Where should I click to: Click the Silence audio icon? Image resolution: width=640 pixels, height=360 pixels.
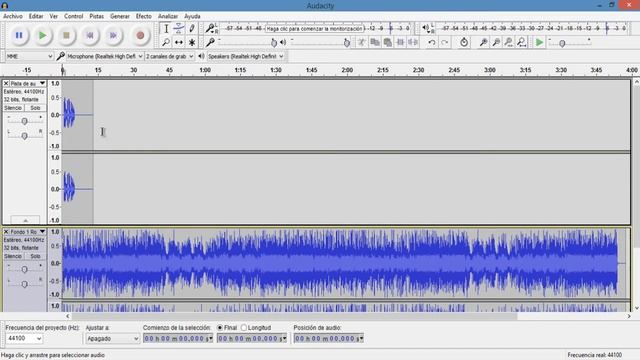(x=413, y=42)
